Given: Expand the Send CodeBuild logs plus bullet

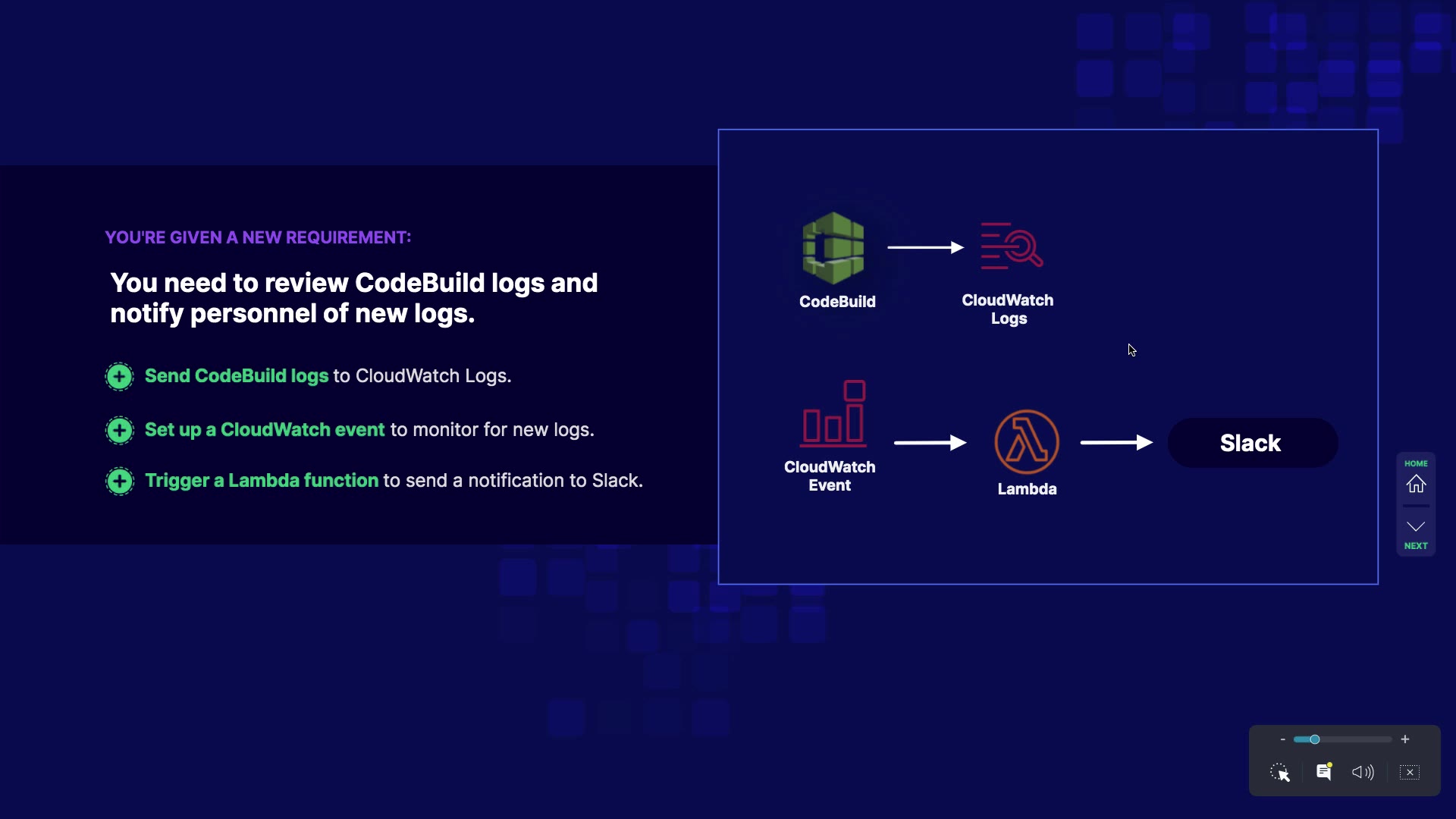Looking at the screenshot, I should pyautogui.click(x=119, y=376).
